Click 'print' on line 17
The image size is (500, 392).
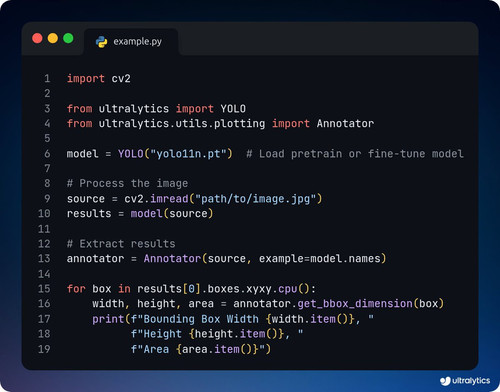108,319
